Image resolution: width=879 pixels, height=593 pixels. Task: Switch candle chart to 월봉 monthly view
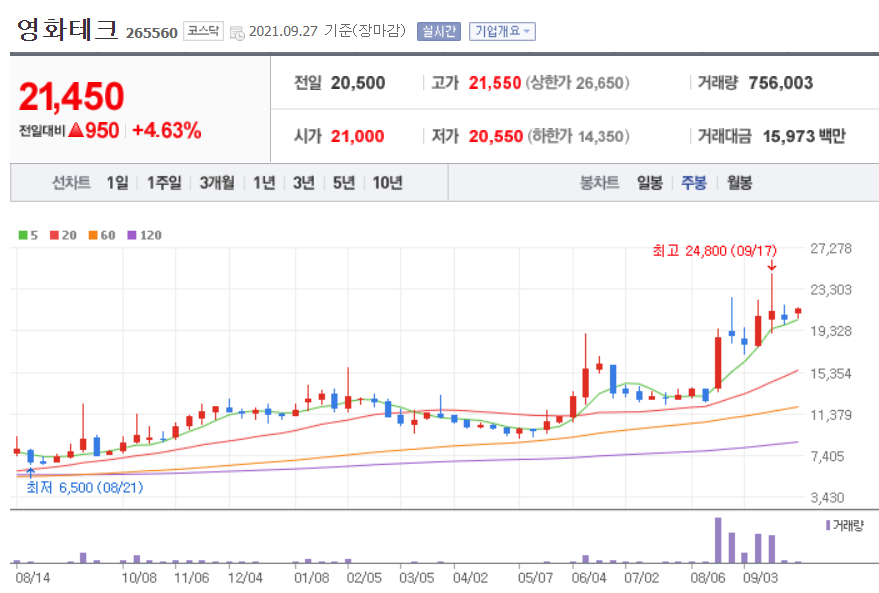point(739,183)
